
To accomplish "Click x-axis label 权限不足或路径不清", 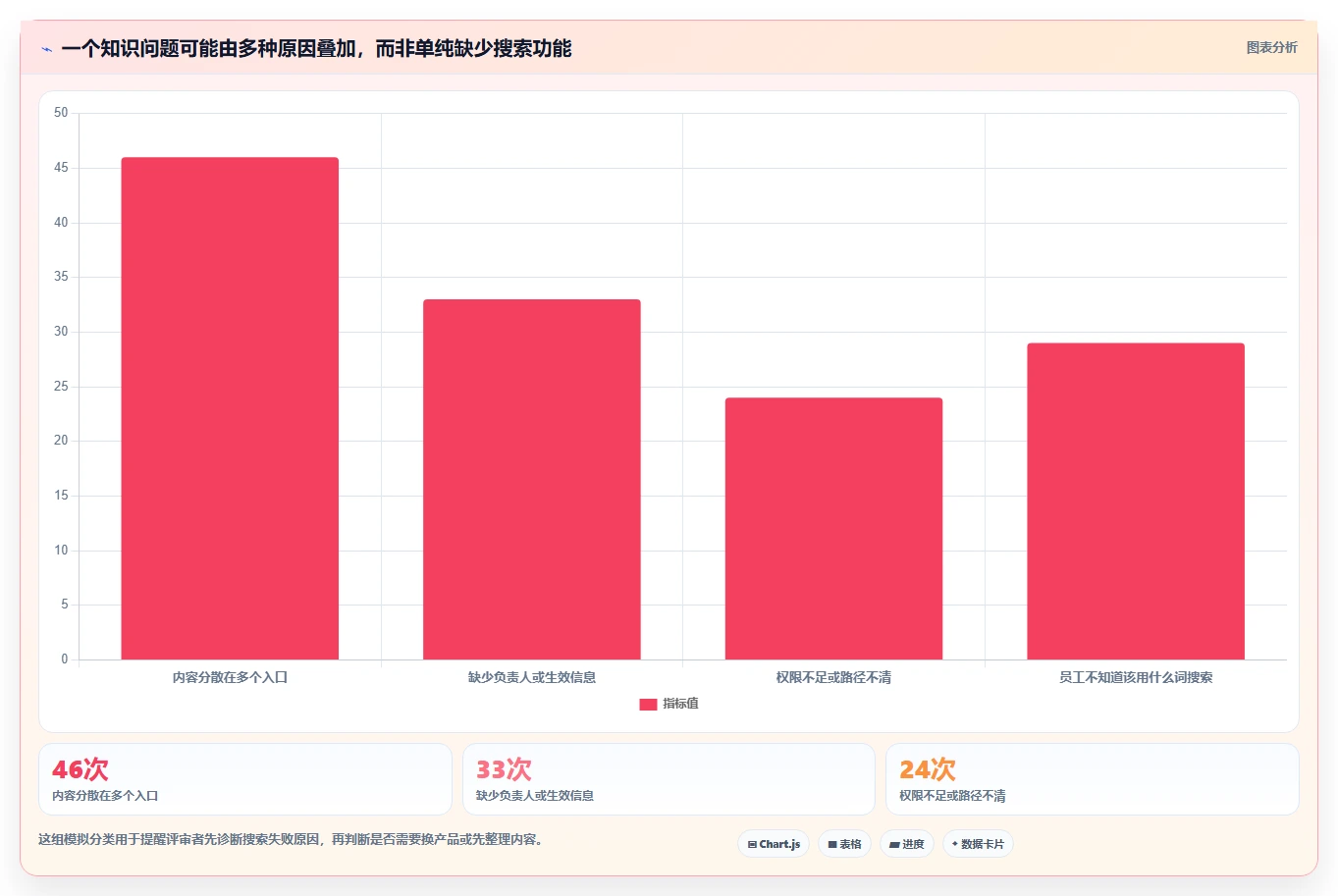I will (x=833, y=677).
